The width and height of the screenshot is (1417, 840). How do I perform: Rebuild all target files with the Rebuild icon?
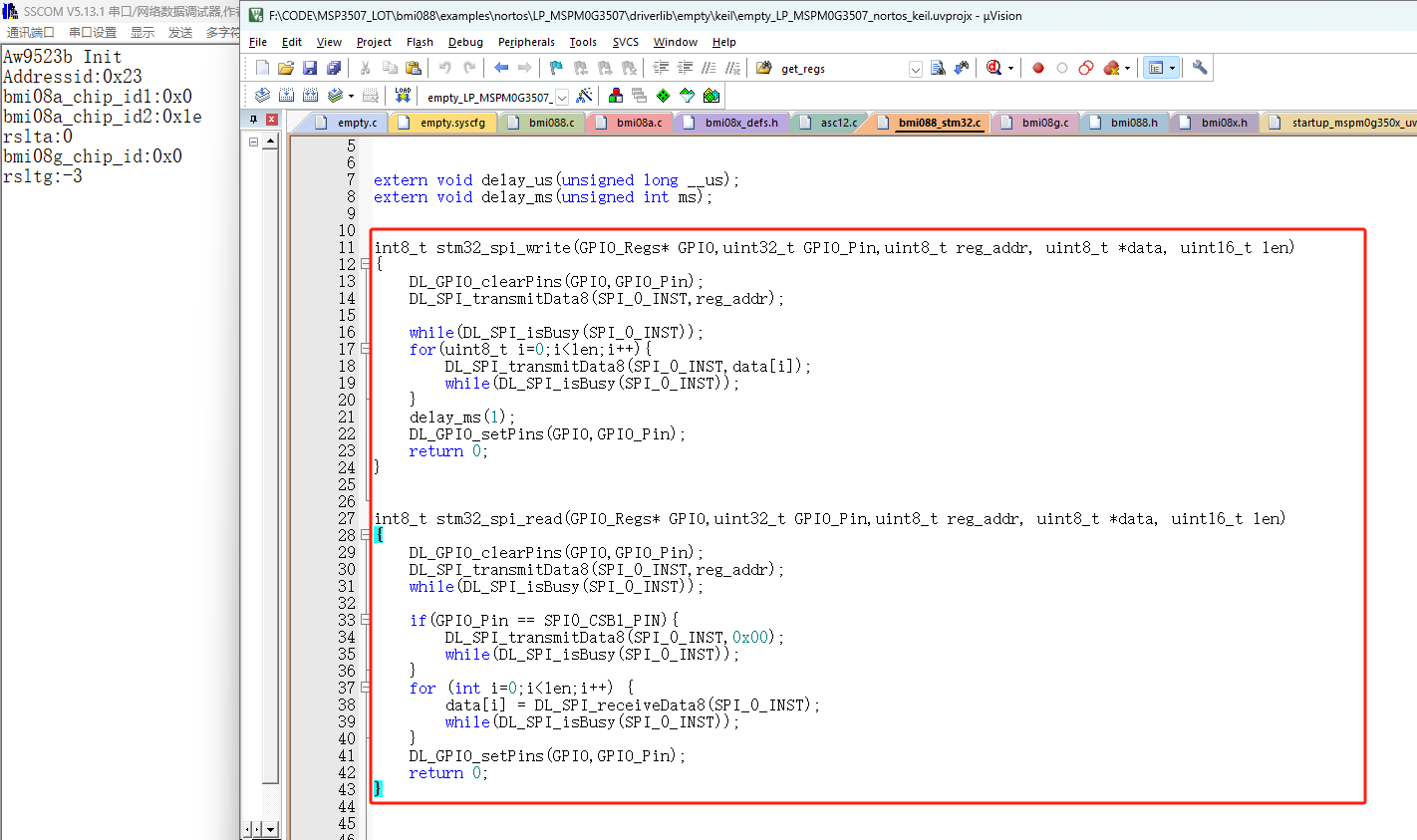[x=310, y=96]
